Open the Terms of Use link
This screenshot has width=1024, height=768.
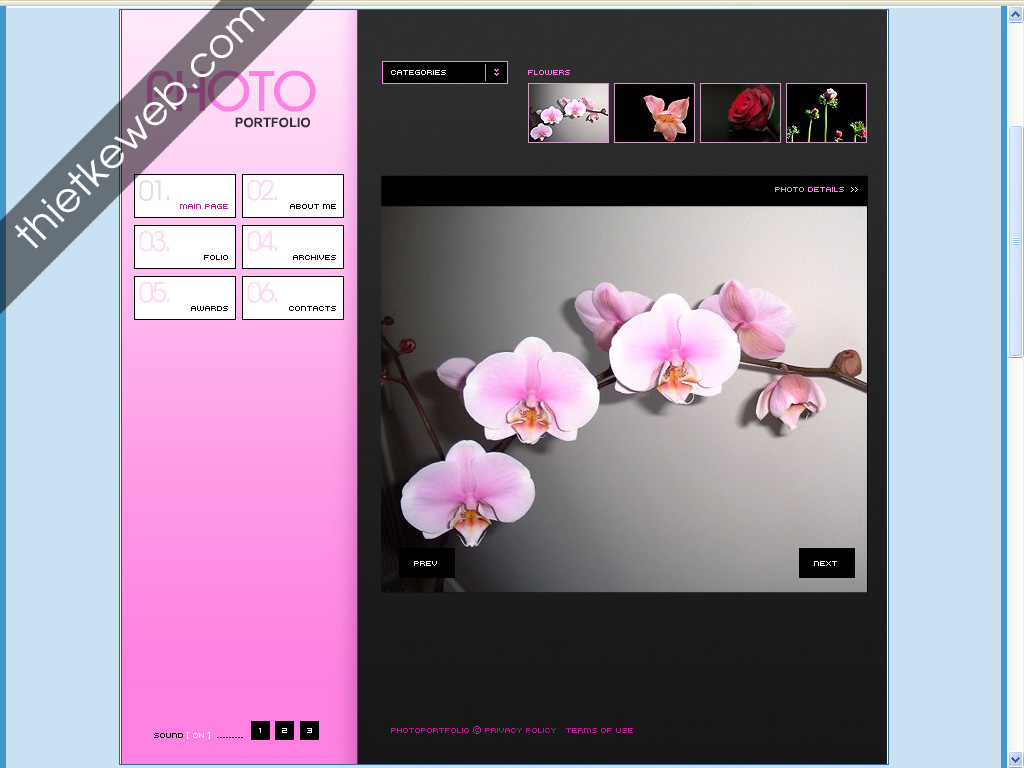pos(600,730)
